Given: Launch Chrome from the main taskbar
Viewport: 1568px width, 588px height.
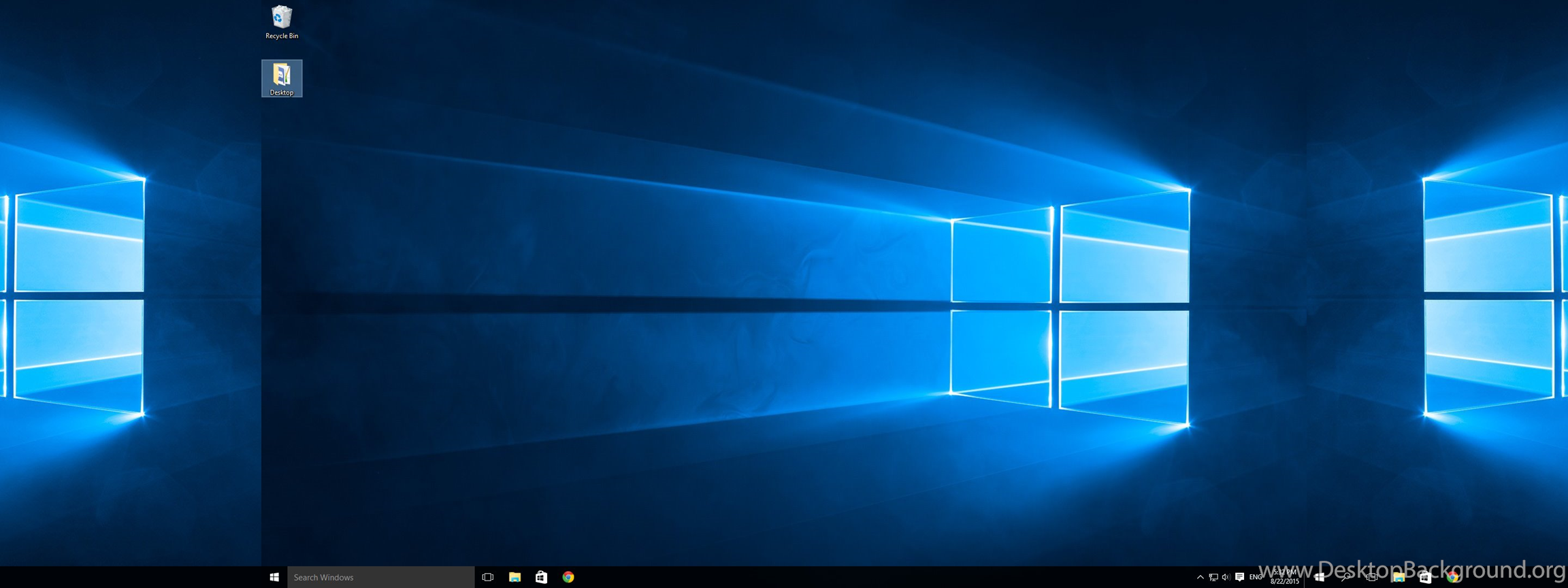Looking at the screenshot, I should tap(568, 577).
